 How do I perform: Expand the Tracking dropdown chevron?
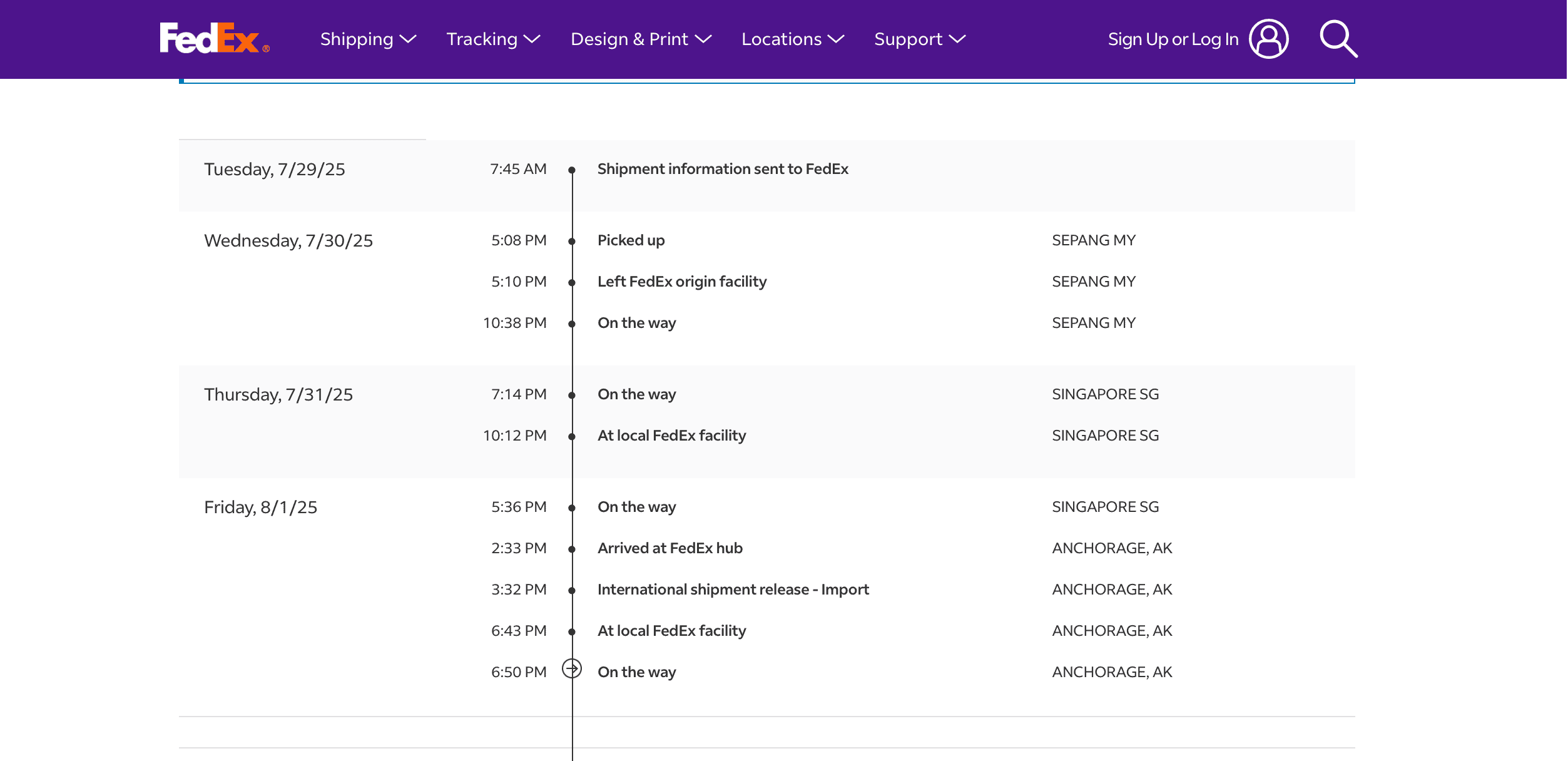532,39
